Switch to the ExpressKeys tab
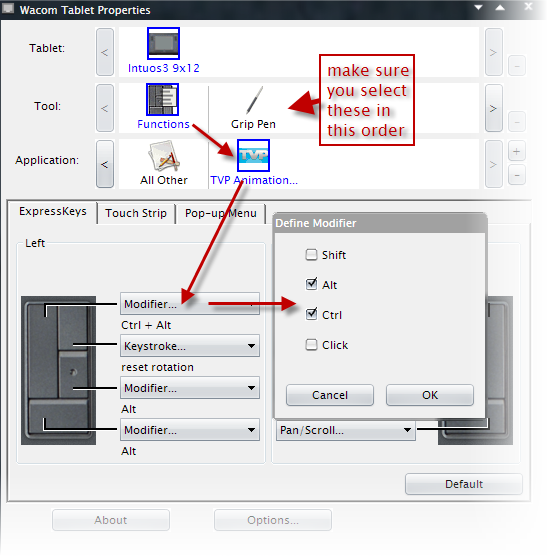This screenshot has height=556, width=548. (52, 212)
